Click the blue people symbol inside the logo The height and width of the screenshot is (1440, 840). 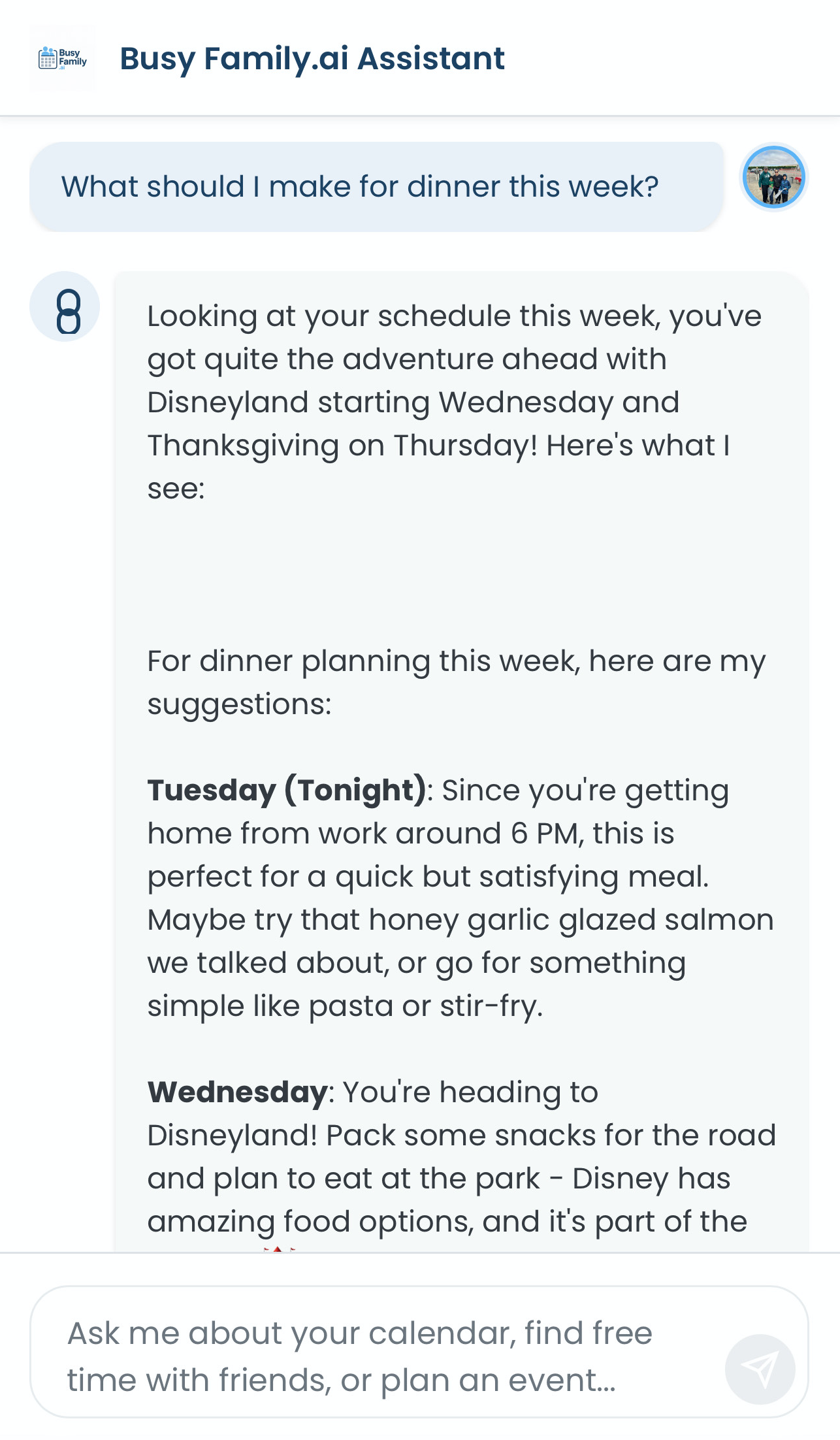point(48,52)
